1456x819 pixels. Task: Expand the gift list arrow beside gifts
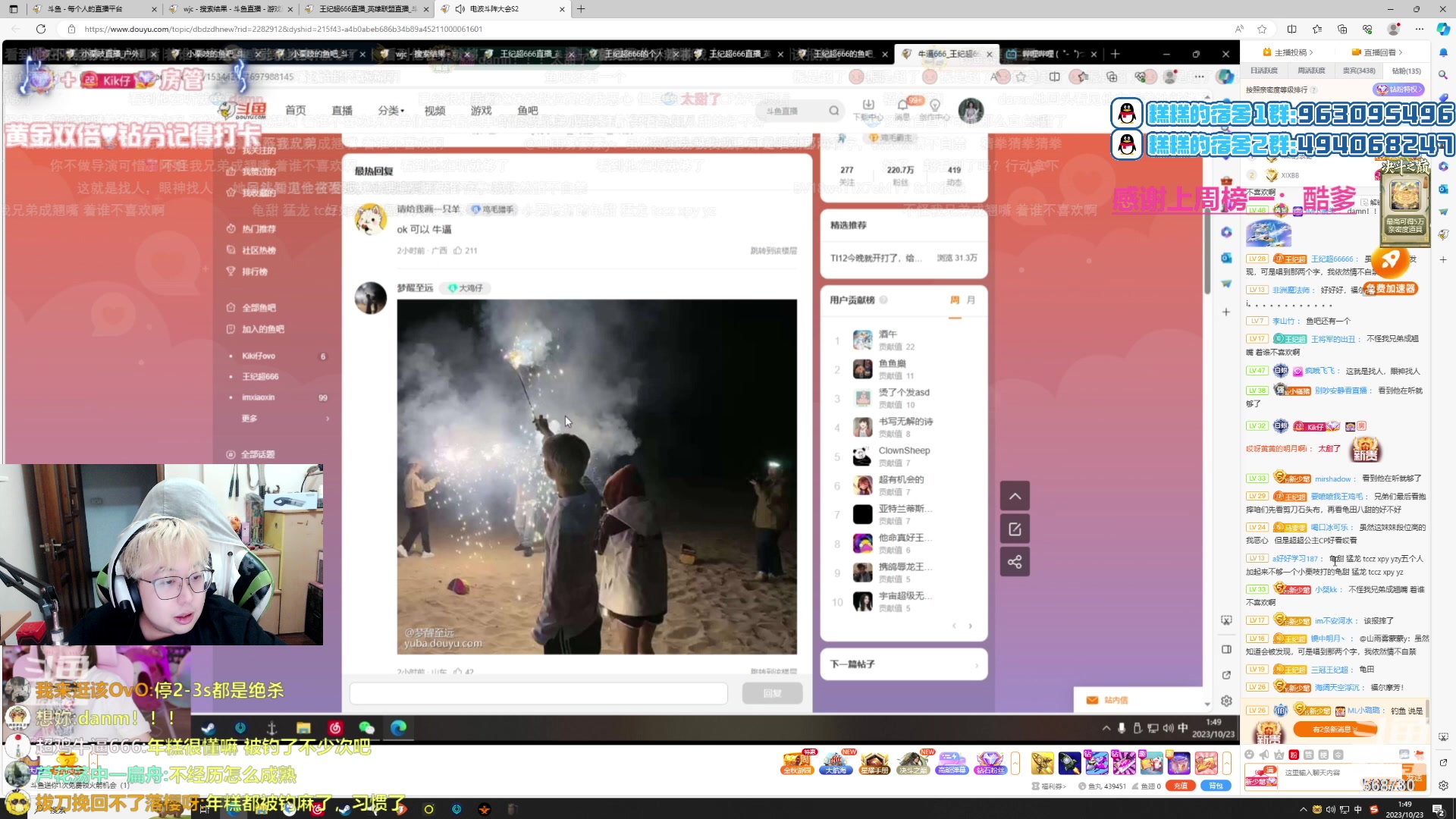click(1226, 763)
